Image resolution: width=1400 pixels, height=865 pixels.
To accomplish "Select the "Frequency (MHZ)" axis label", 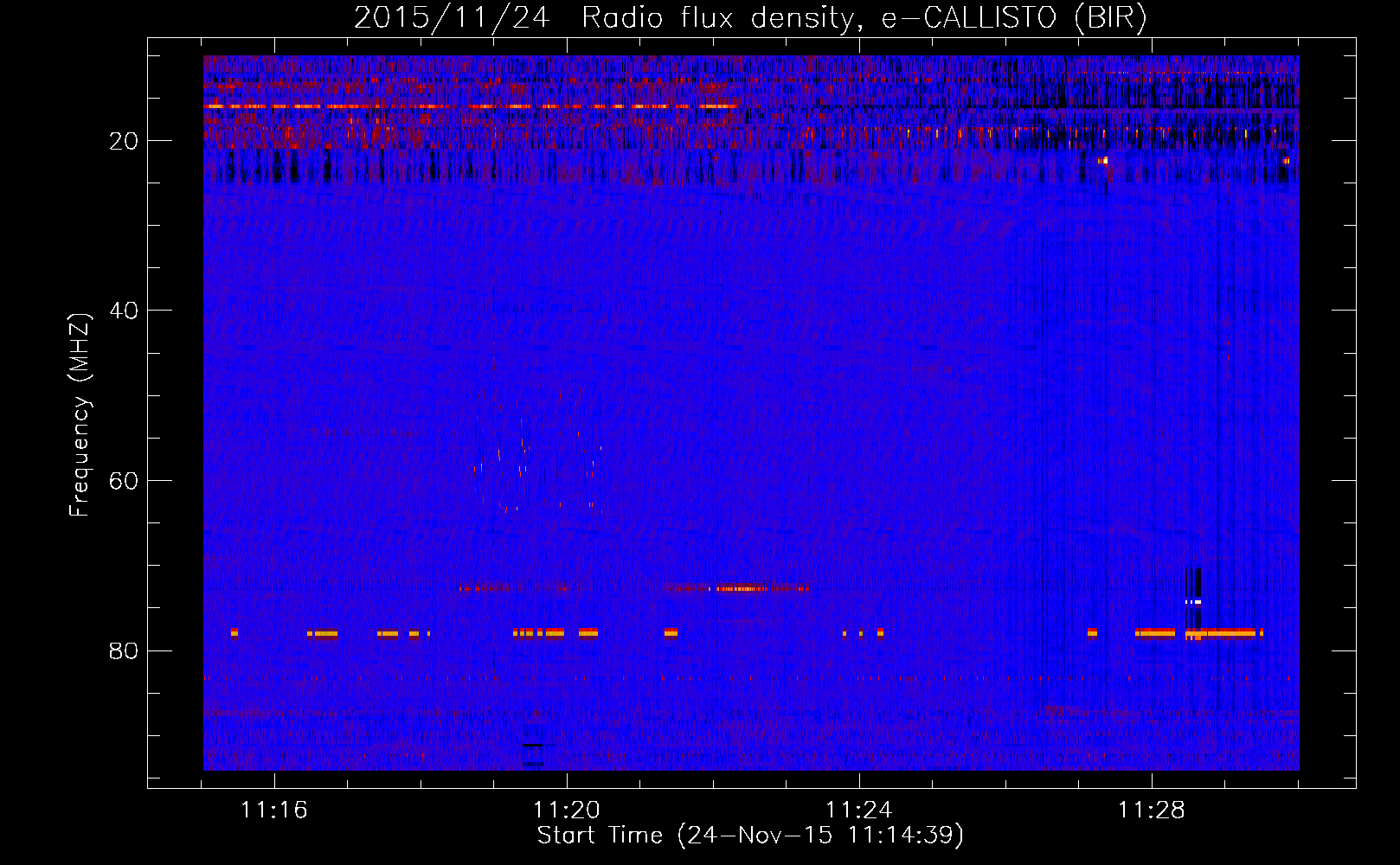I will [x=80, y=415].
